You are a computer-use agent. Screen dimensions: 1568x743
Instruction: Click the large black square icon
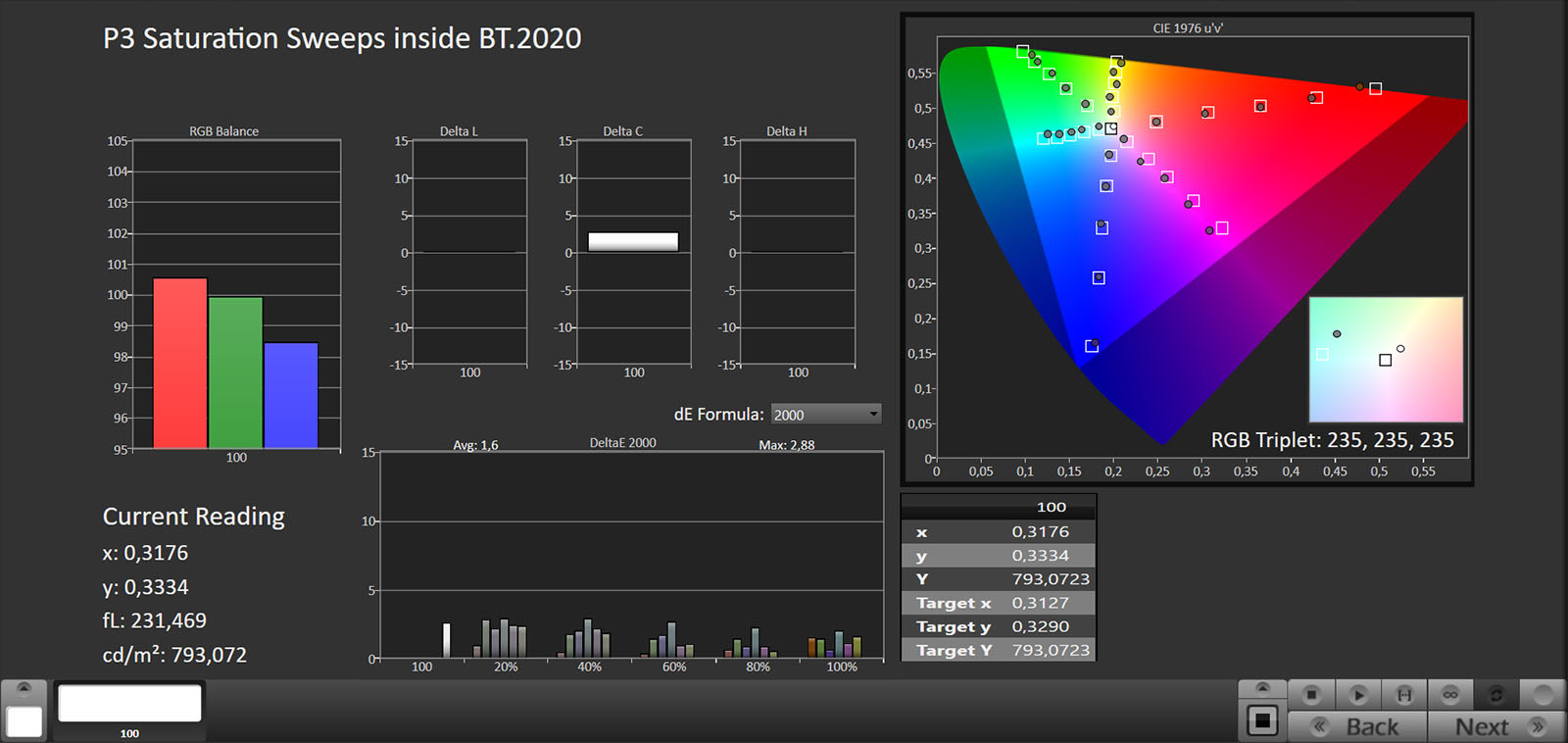click(x=1262, y=721)
